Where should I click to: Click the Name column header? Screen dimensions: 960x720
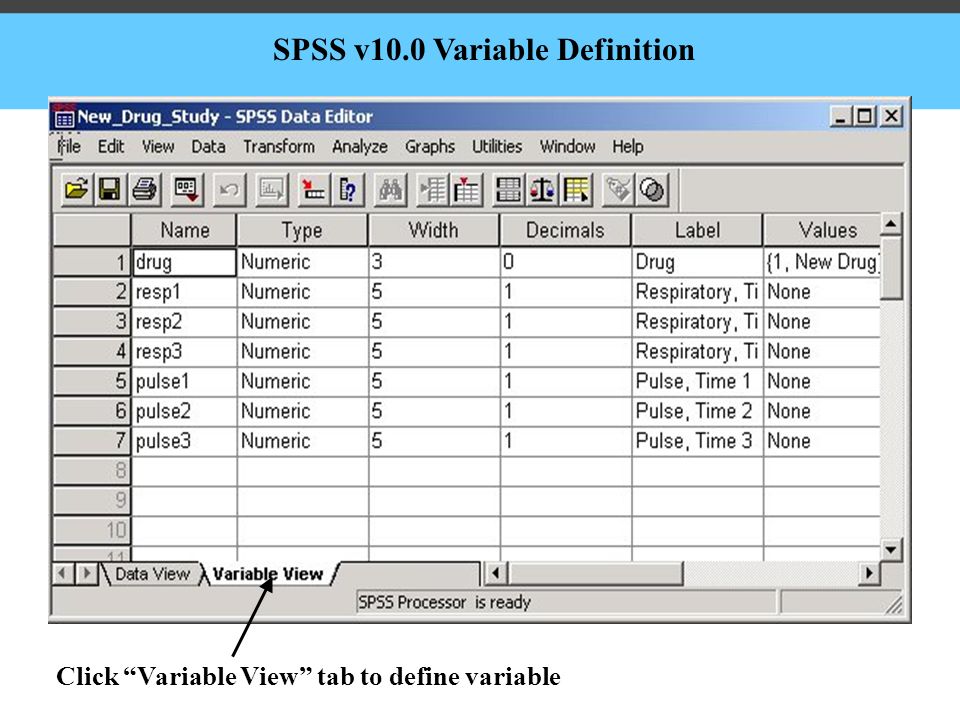184,230
